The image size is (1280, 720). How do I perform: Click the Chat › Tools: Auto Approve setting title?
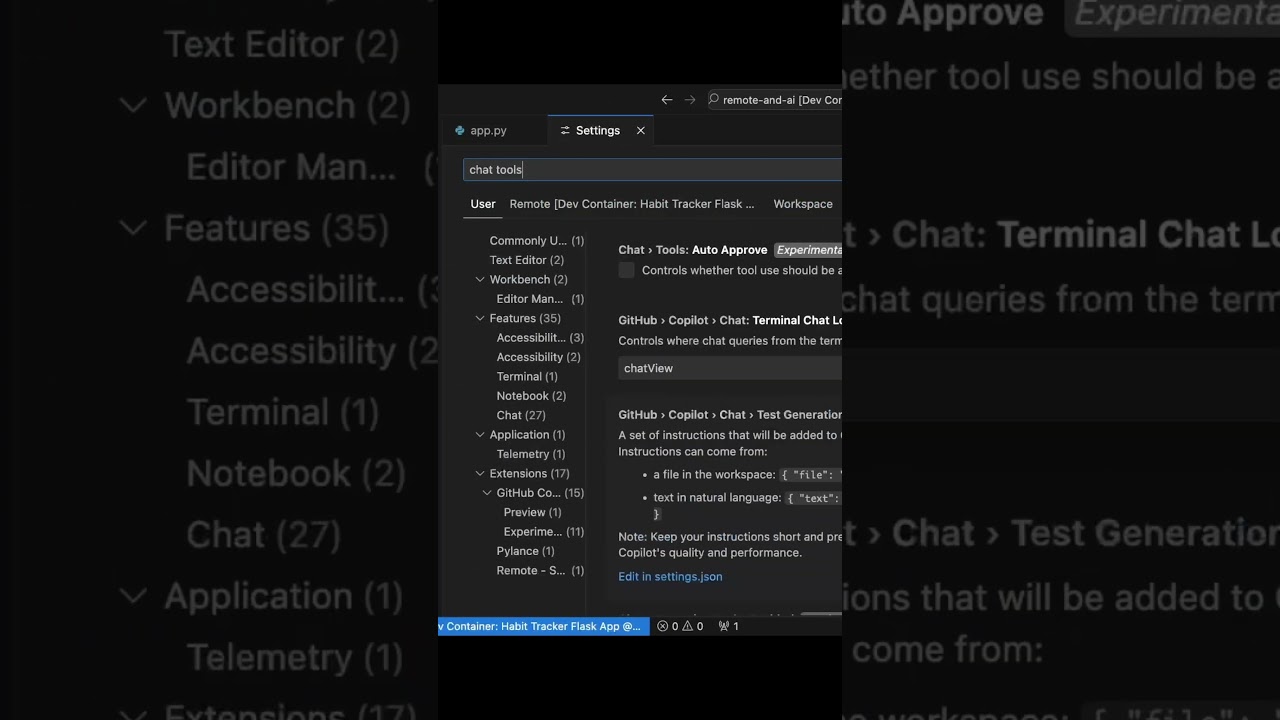click(x=693, y=250)
